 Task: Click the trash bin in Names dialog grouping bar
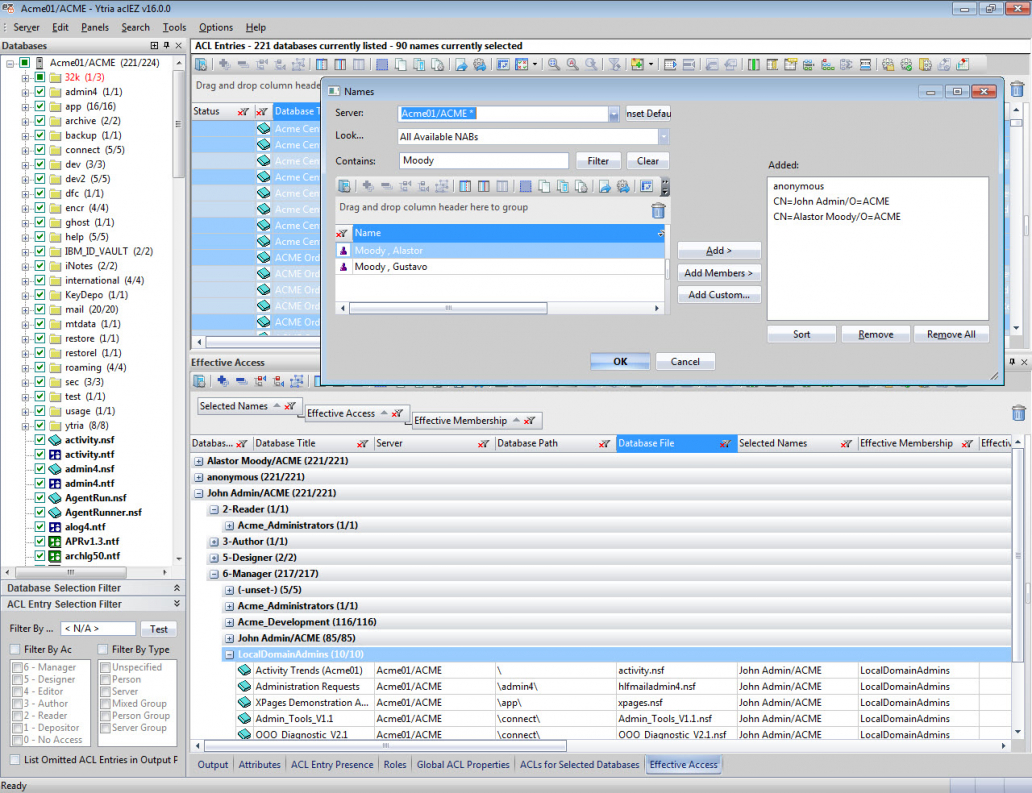tap(658, 211)
